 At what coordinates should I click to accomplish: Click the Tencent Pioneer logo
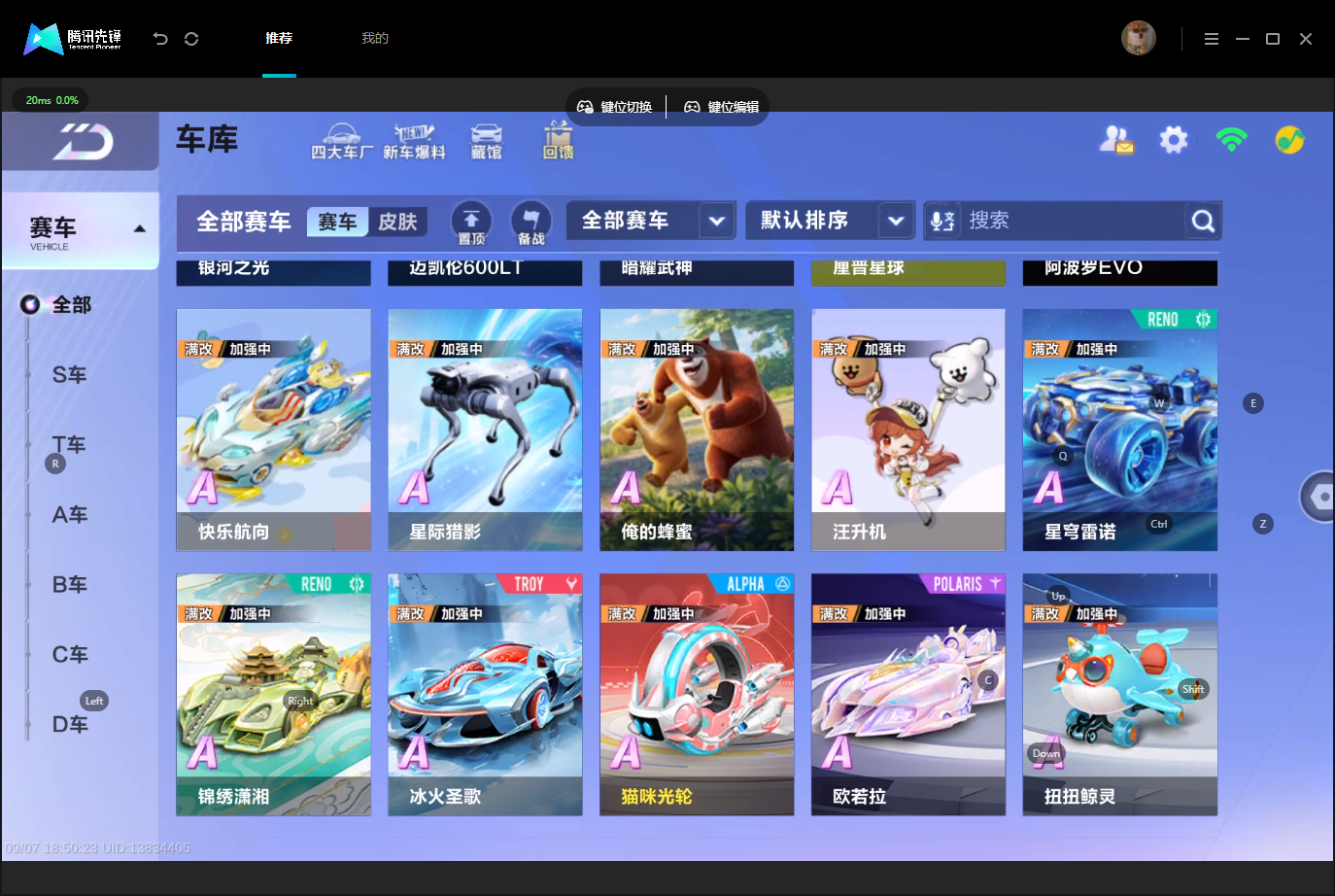73,39
